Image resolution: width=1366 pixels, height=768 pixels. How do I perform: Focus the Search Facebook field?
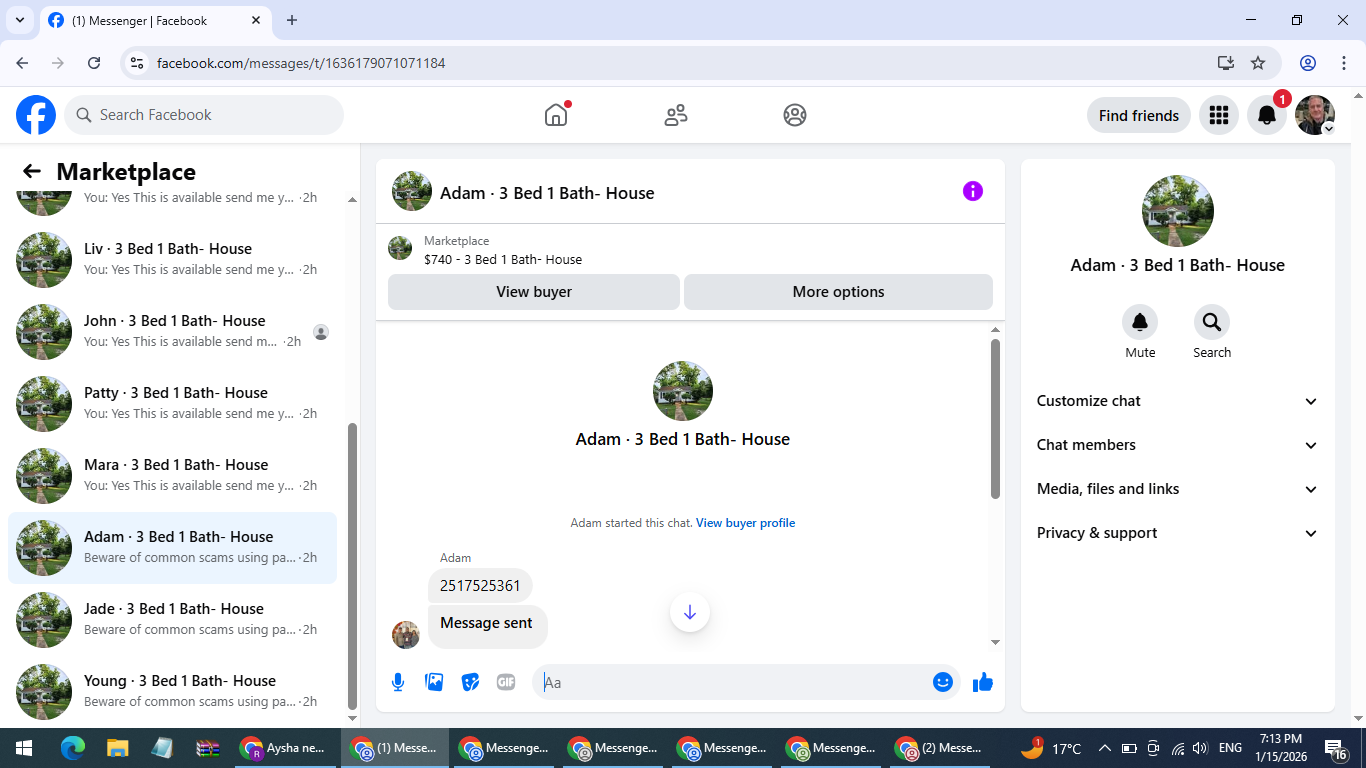click(204, 115)
